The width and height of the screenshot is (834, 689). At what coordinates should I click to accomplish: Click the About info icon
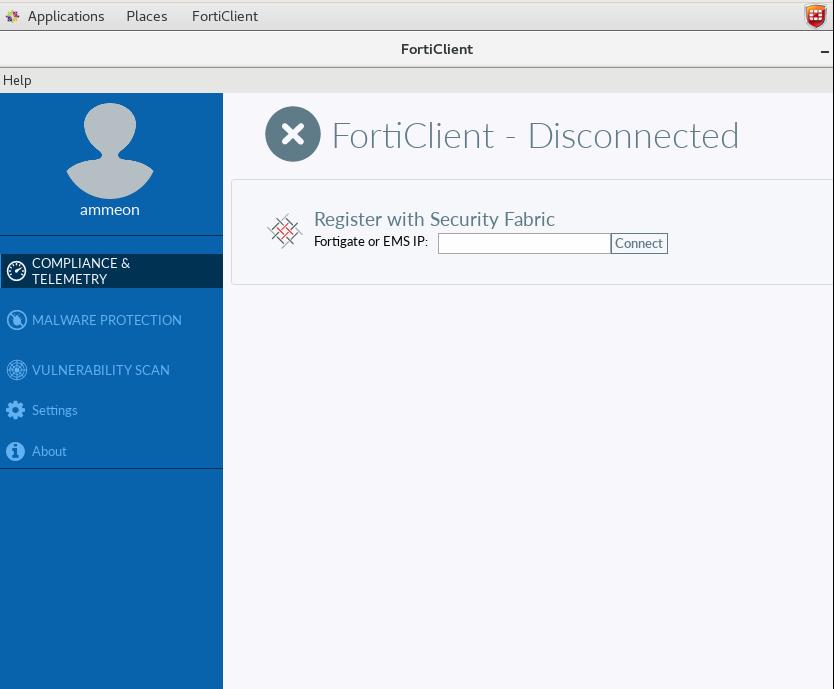tap(15, 451)
